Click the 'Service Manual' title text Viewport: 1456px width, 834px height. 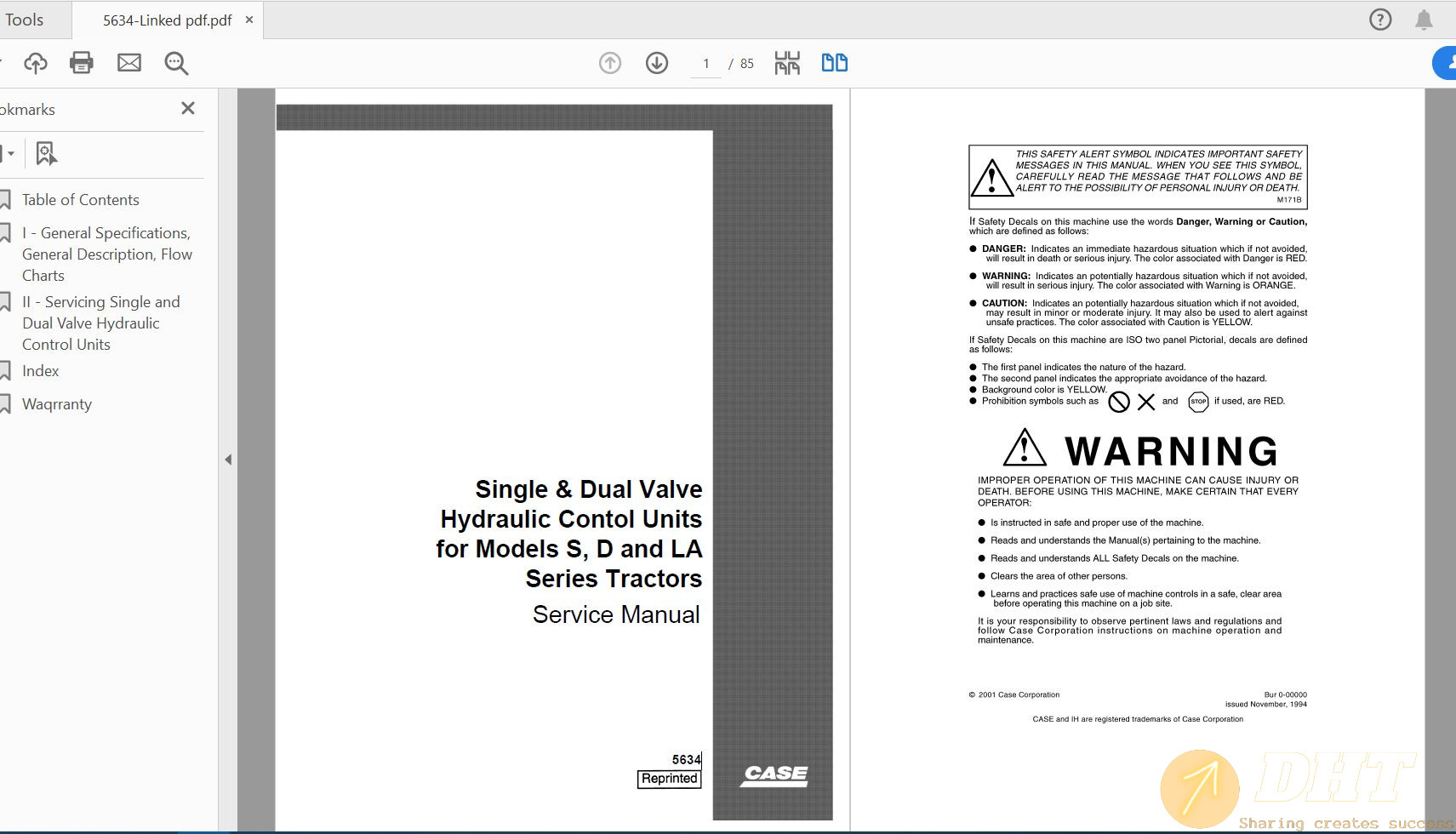(x=616, y=614)
